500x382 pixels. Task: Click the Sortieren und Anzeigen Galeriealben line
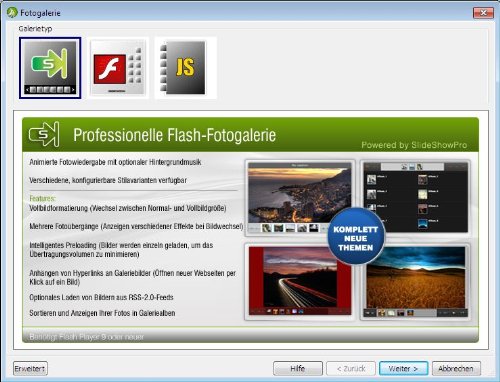coord(102,313)
